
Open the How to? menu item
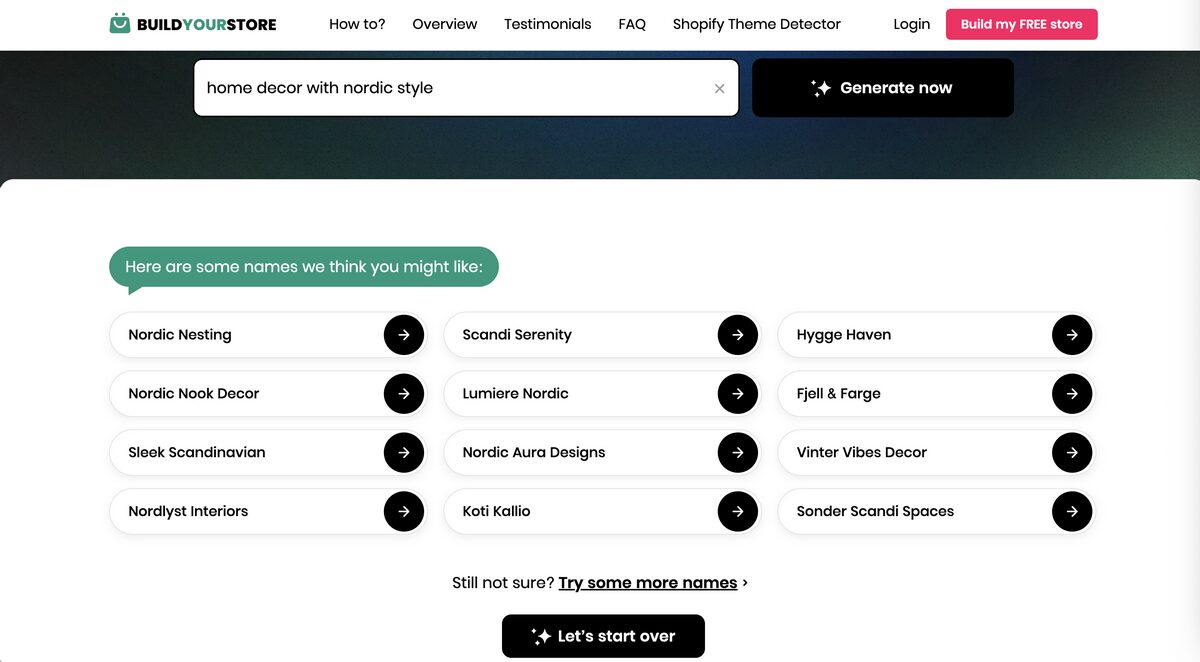point(357,24)
